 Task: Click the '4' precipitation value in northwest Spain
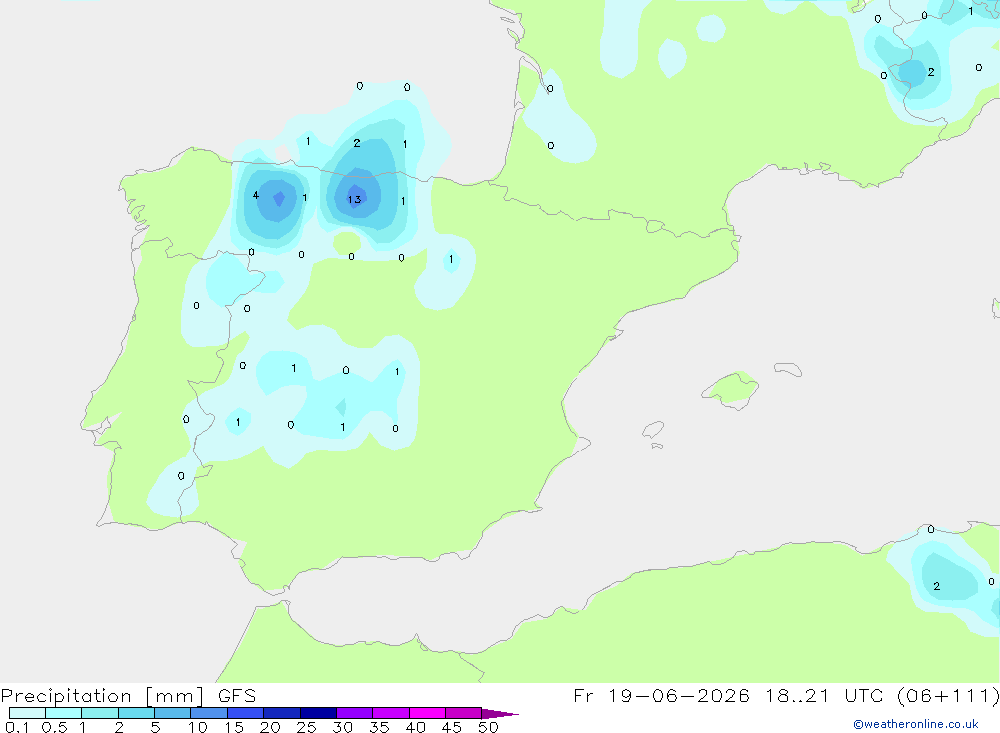point(256,195)
